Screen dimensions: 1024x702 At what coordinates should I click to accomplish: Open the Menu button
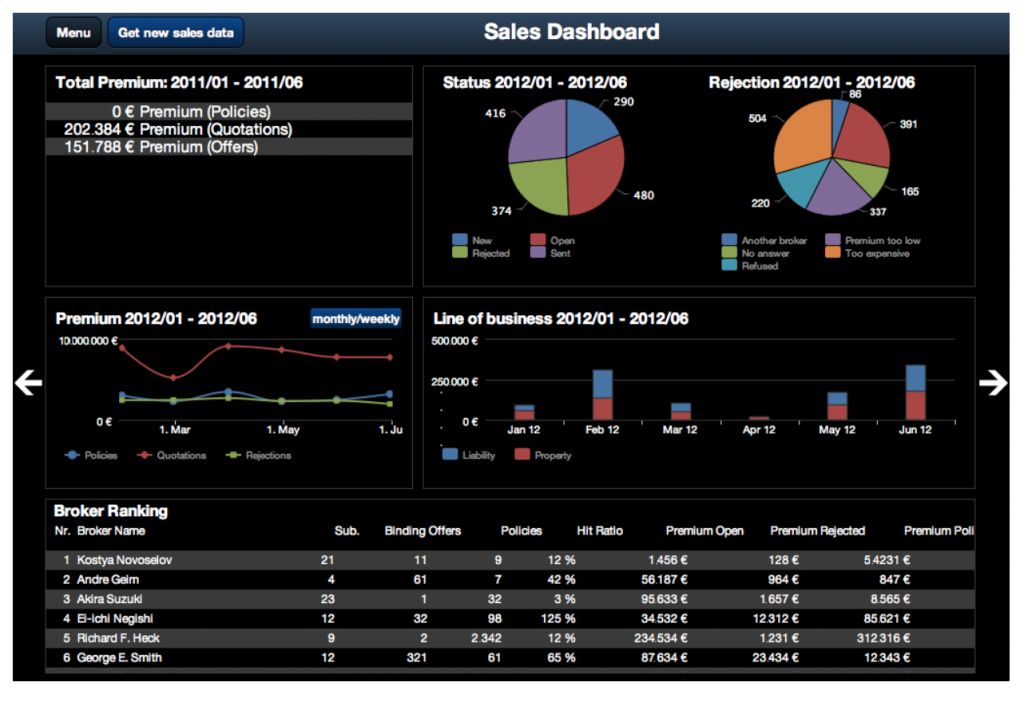pos(73,33)
